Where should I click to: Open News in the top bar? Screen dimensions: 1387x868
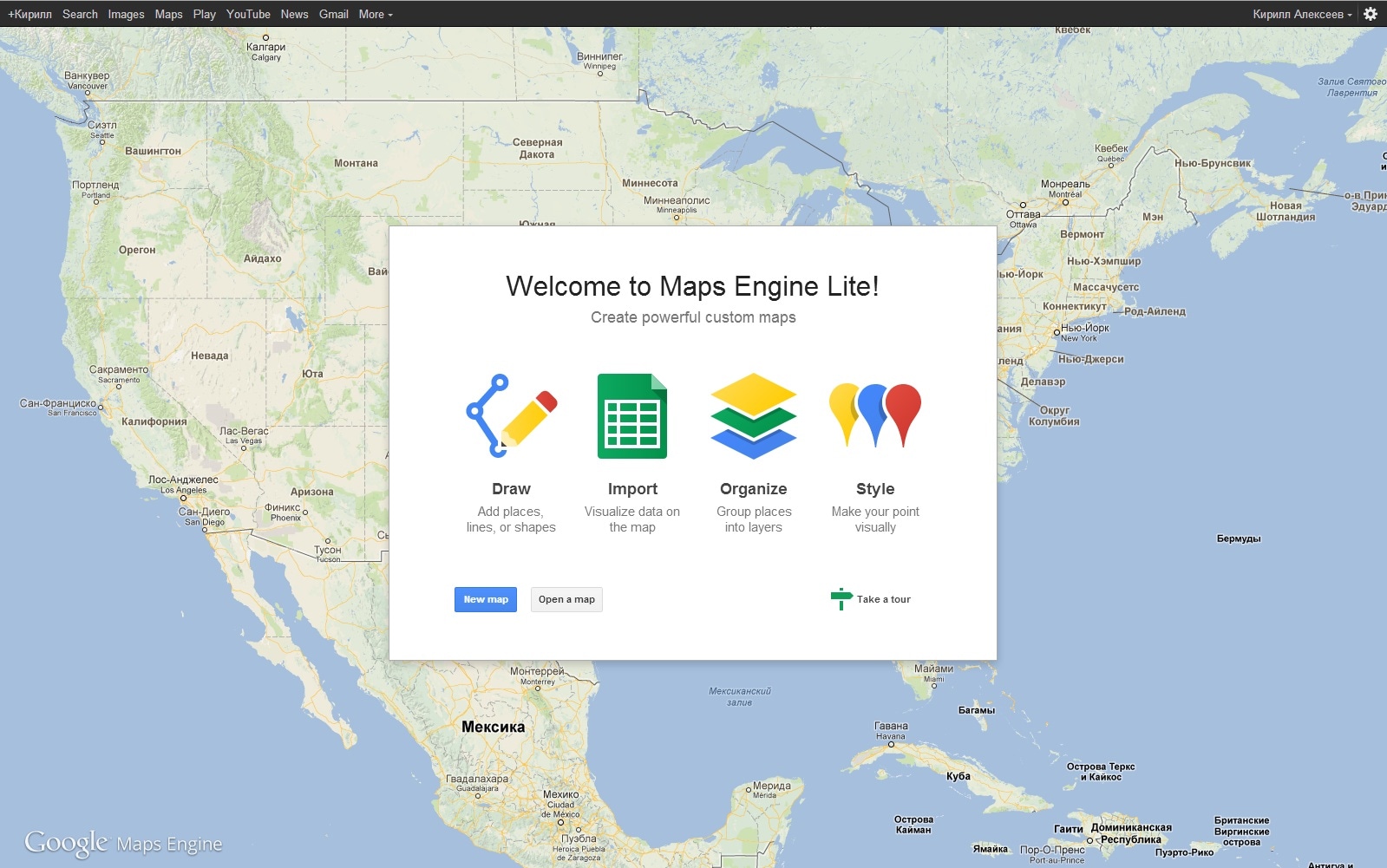click(294, 14)
